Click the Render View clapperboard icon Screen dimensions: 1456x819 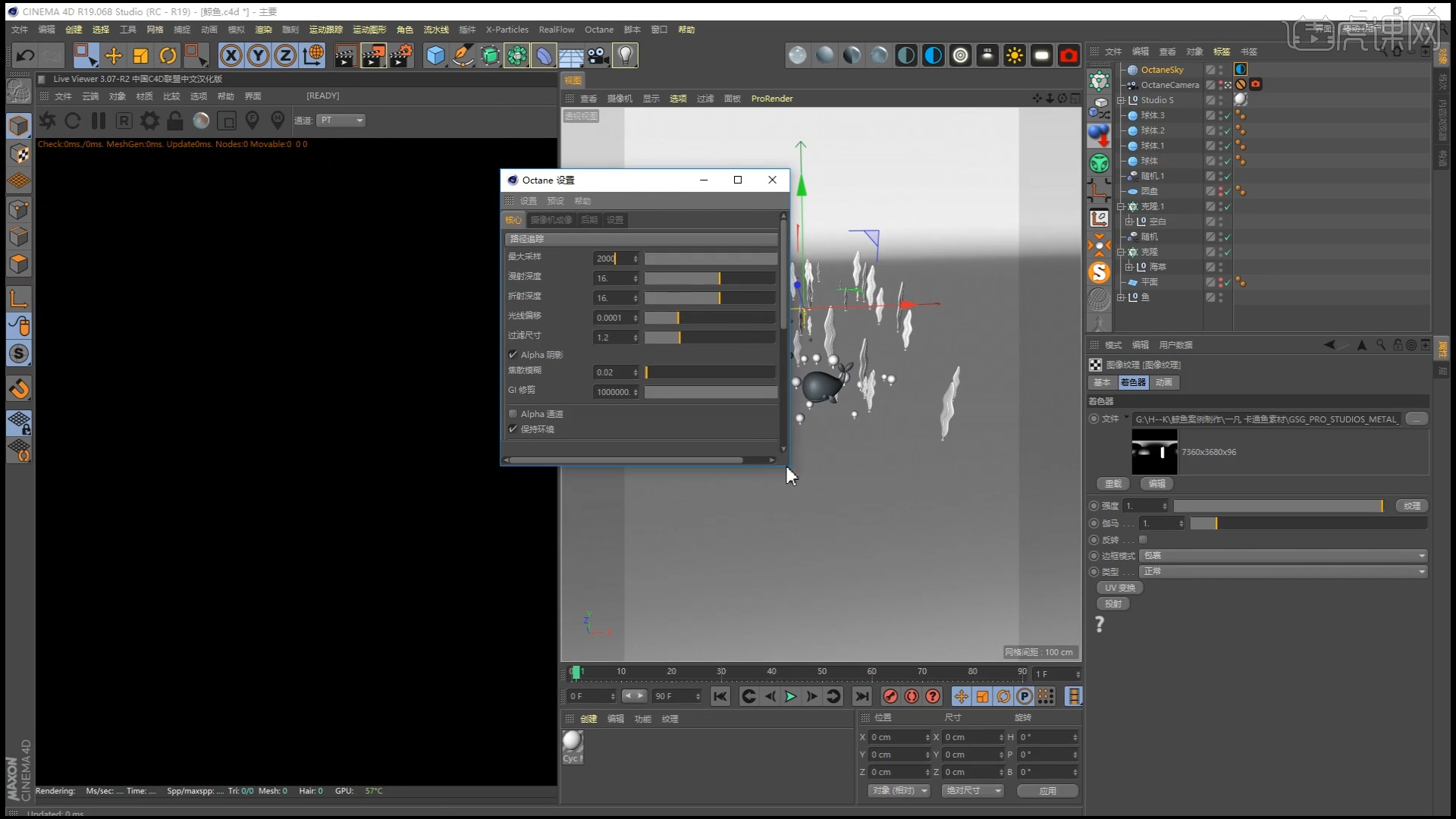tap(345, 55)
